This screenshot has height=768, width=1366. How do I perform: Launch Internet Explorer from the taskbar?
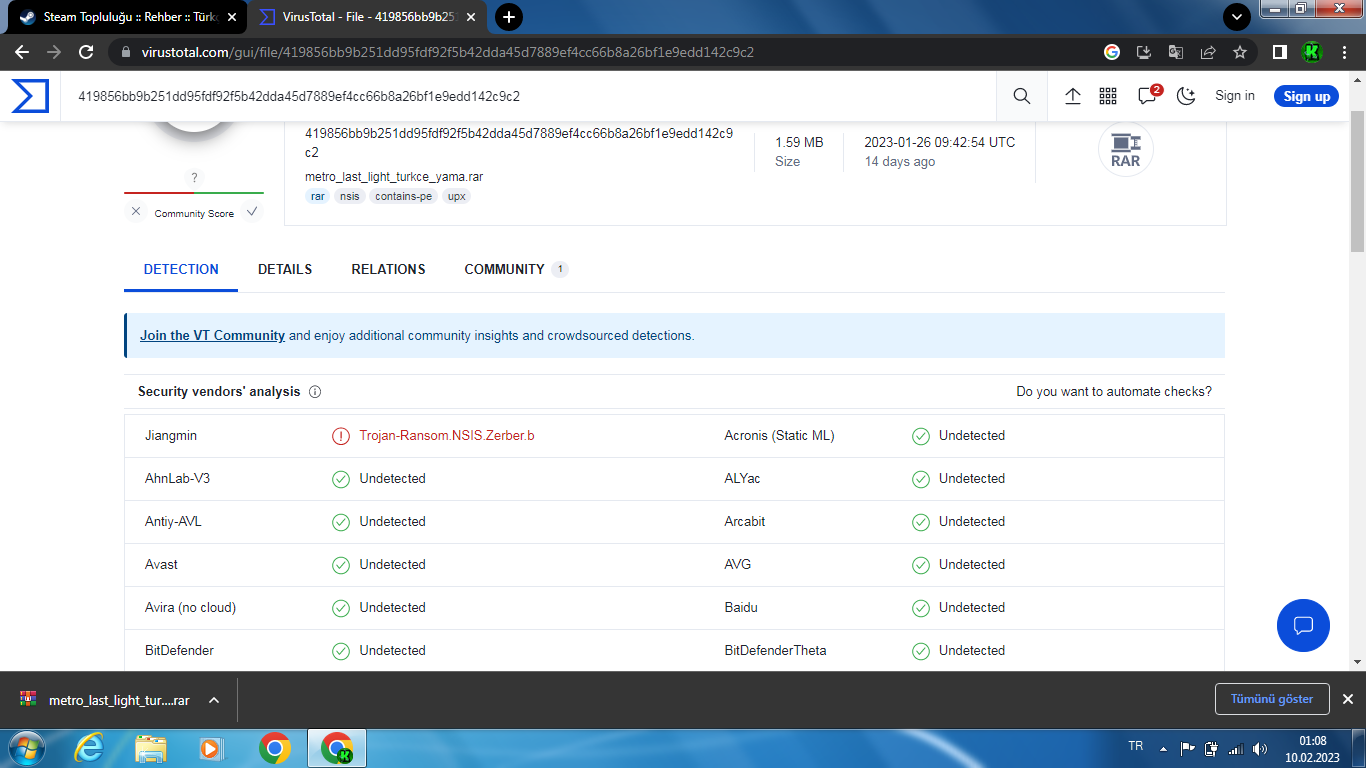point(89,748)
